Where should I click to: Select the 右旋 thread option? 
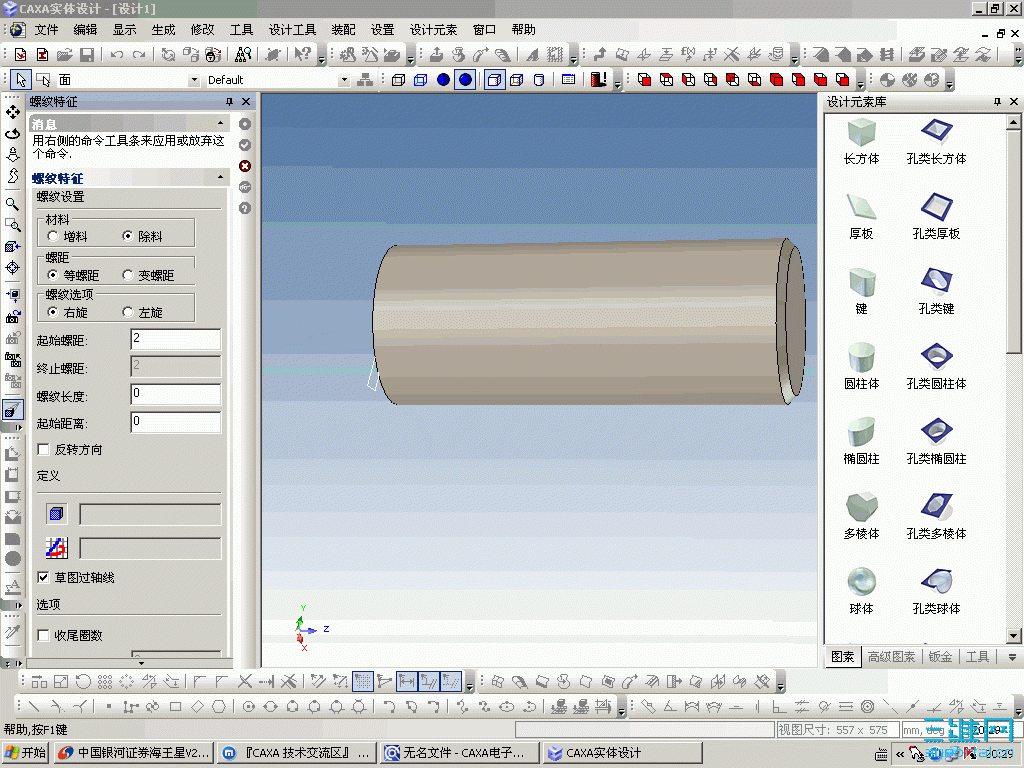(x=53, y=312)
